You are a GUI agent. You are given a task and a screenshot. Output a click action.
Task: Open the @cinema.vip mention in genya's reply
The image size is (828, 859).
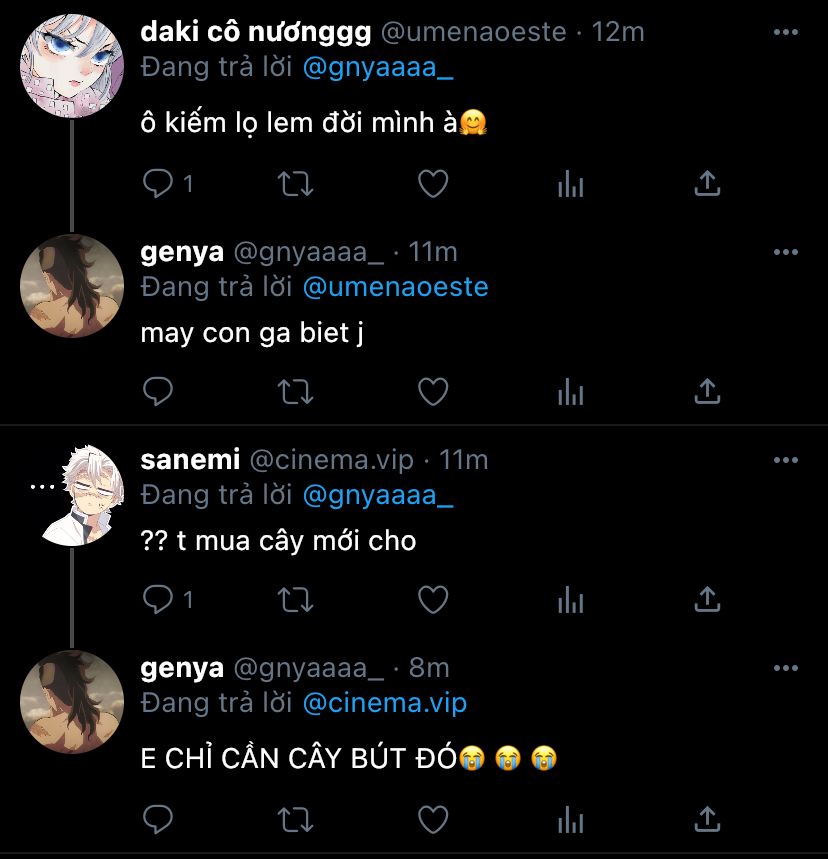click(385, 703)
